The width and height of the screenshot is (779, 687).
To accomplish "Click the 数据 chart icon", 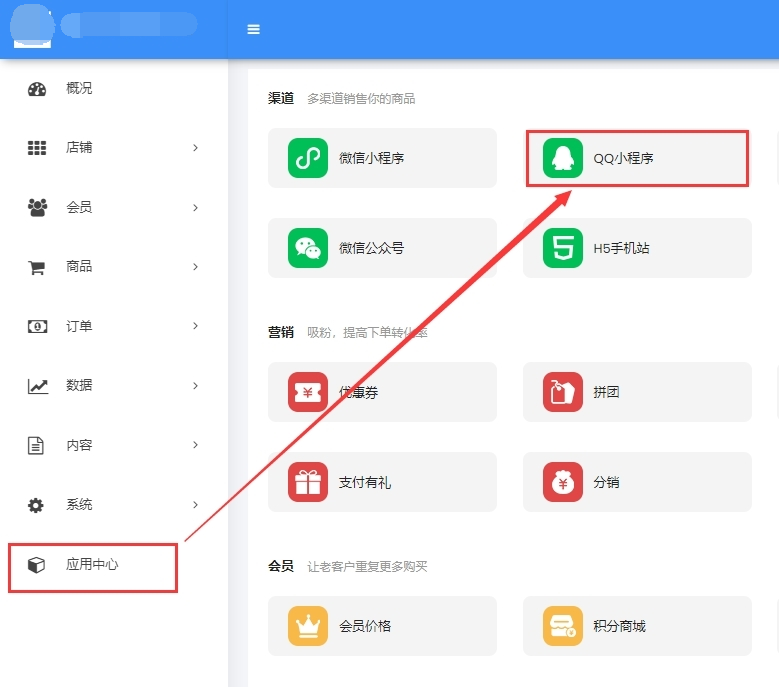I will click(38, 386).
